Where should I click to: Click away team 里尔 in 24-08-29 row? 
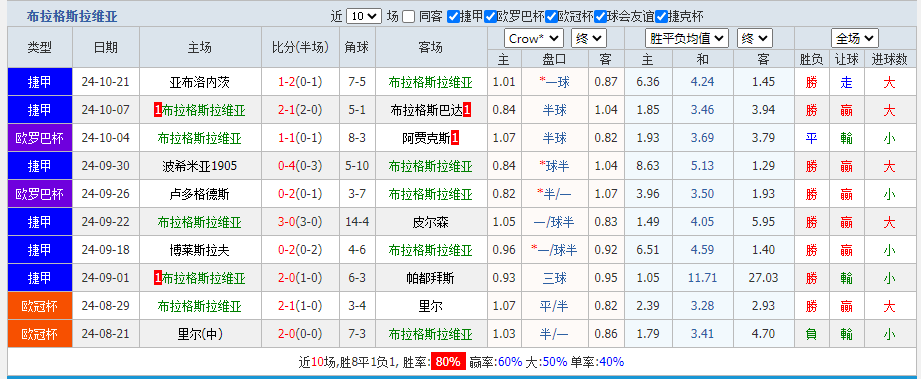pos(431,306)
